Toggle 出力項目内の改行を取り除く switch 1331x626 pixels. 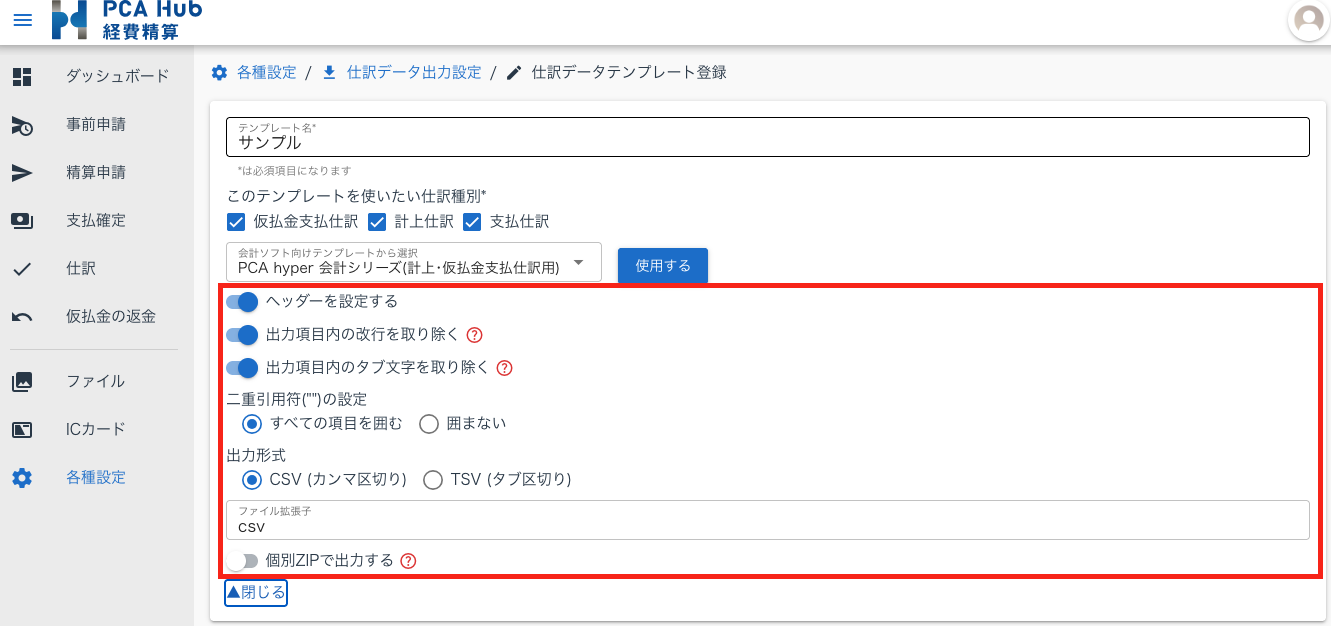click(242, 335)
